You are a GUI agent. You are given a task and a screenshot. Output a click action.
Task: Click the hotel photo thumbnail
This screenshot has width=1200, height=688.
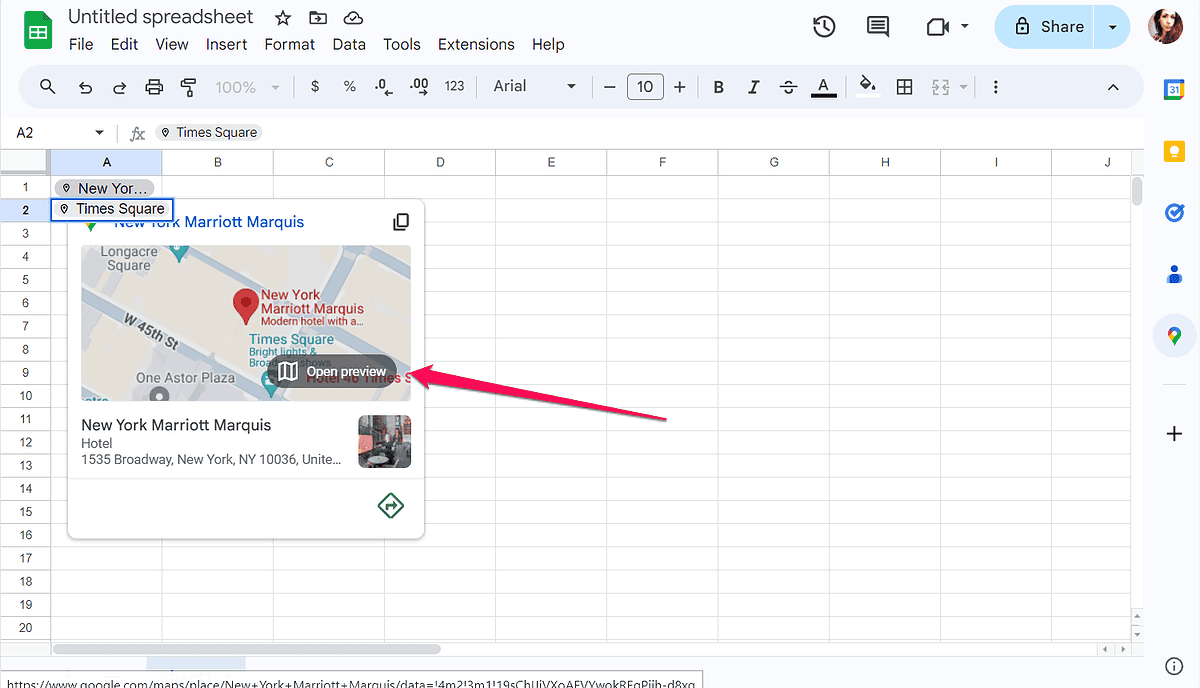point(384,441)
